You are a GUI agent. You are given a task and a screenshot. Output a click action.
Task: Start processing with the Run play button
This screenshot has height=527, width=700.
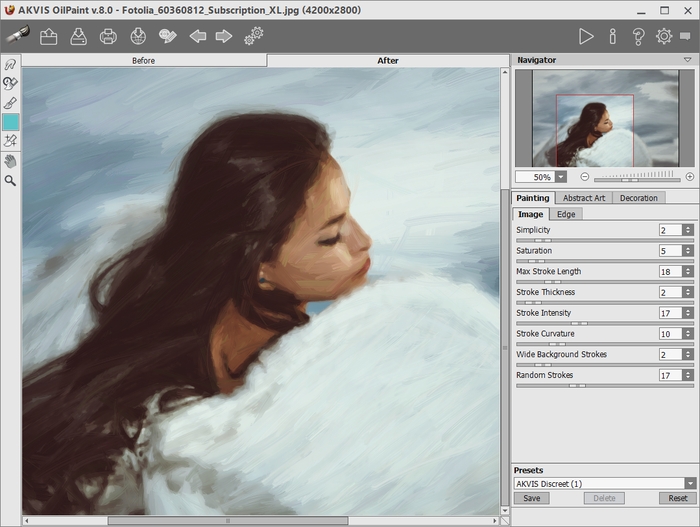coord(586,36)
